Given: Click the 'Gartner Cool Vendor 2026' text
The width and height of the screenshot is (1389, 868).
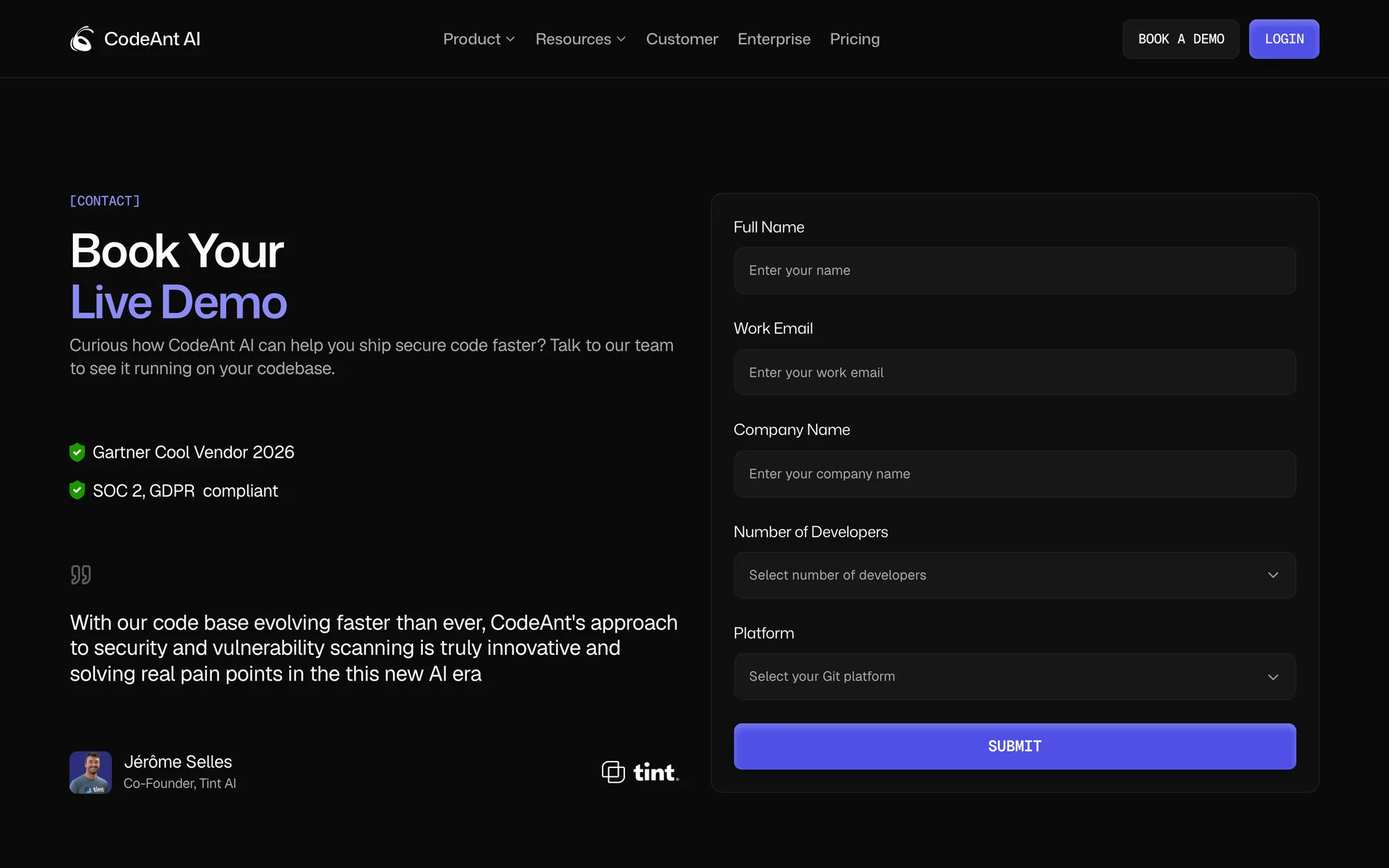Looking at the screenshot, I should click(x=193, y=452).
